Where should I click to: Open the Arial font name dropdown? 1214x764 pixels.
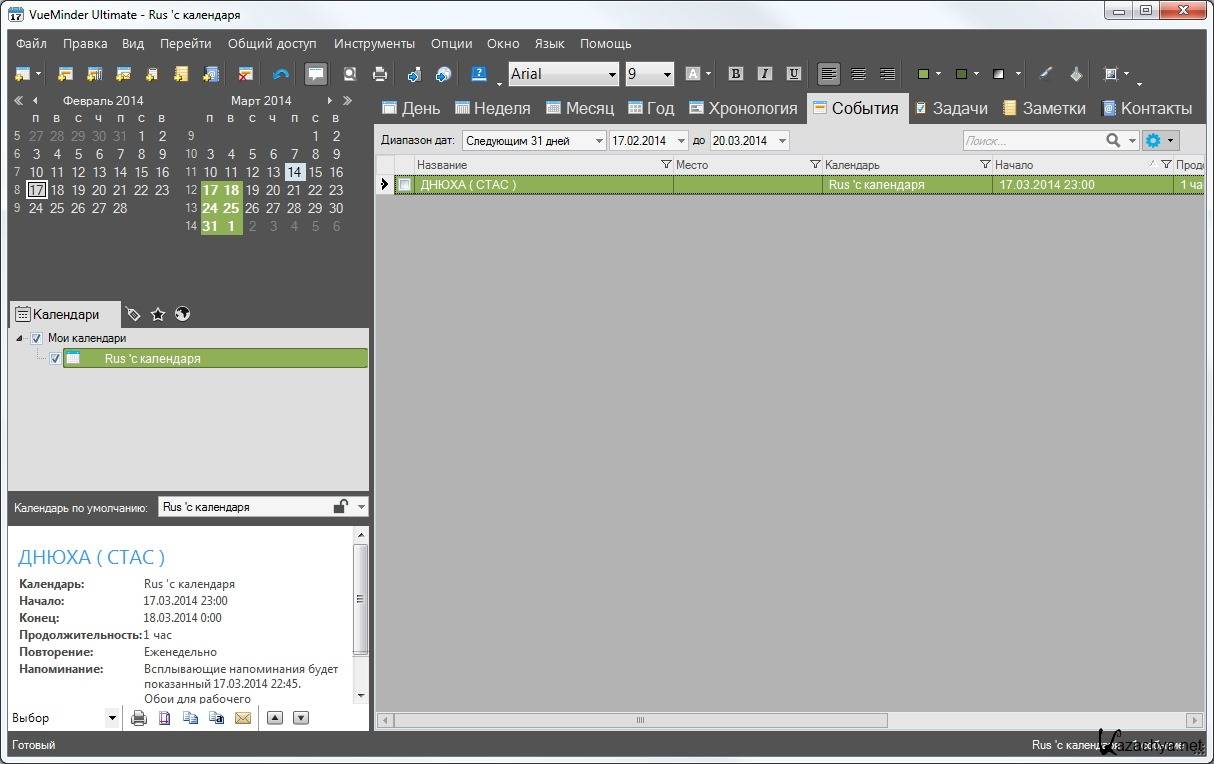tap(612, 74)
